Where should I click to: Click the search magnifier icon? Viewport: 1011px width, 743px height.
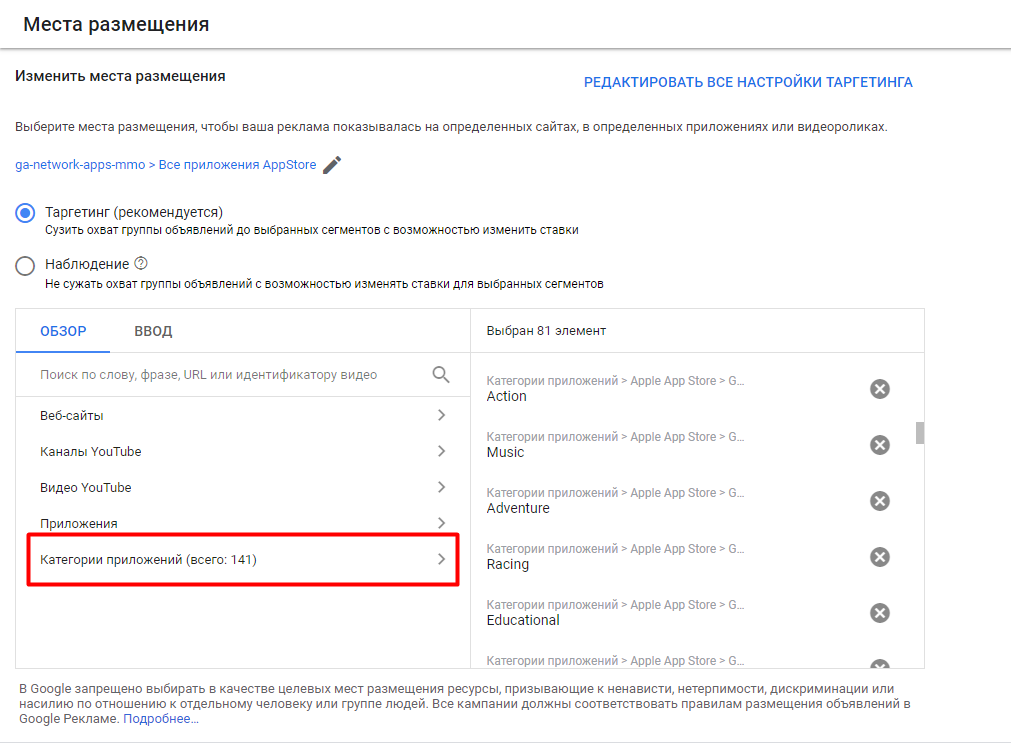[x=441, y=375]
